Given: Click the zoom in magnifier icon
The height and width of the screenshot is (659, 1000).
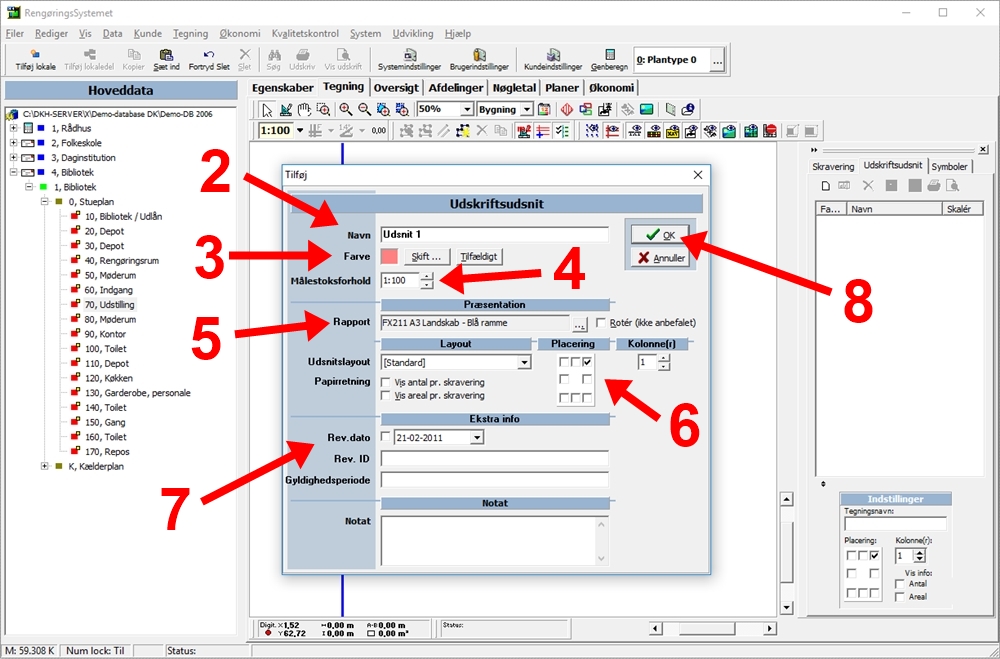Looking at the screenshot, I should coord(345,110).
